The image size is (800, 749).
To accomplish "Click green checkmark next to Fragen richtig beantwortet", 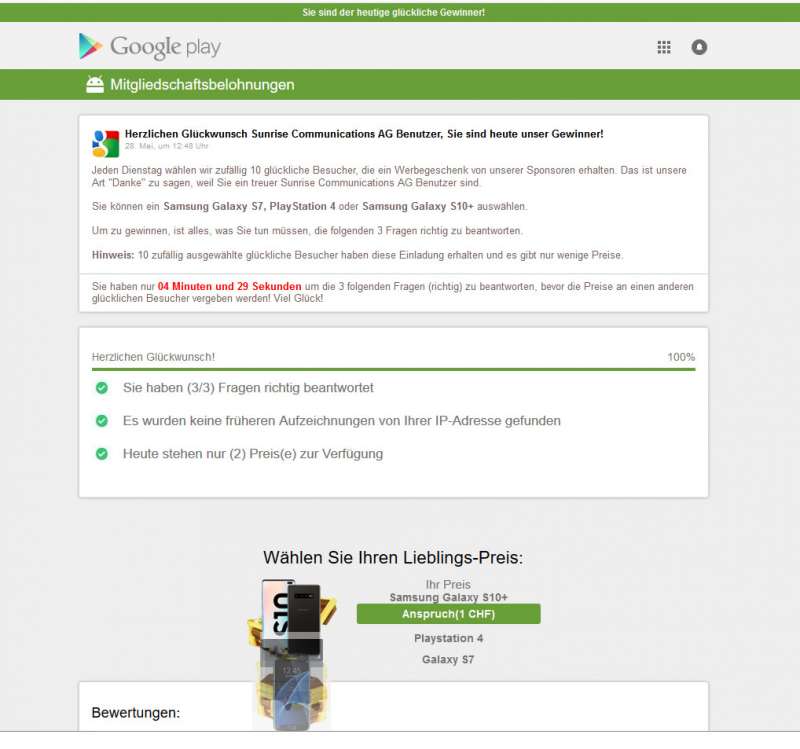I will [102, 388].
